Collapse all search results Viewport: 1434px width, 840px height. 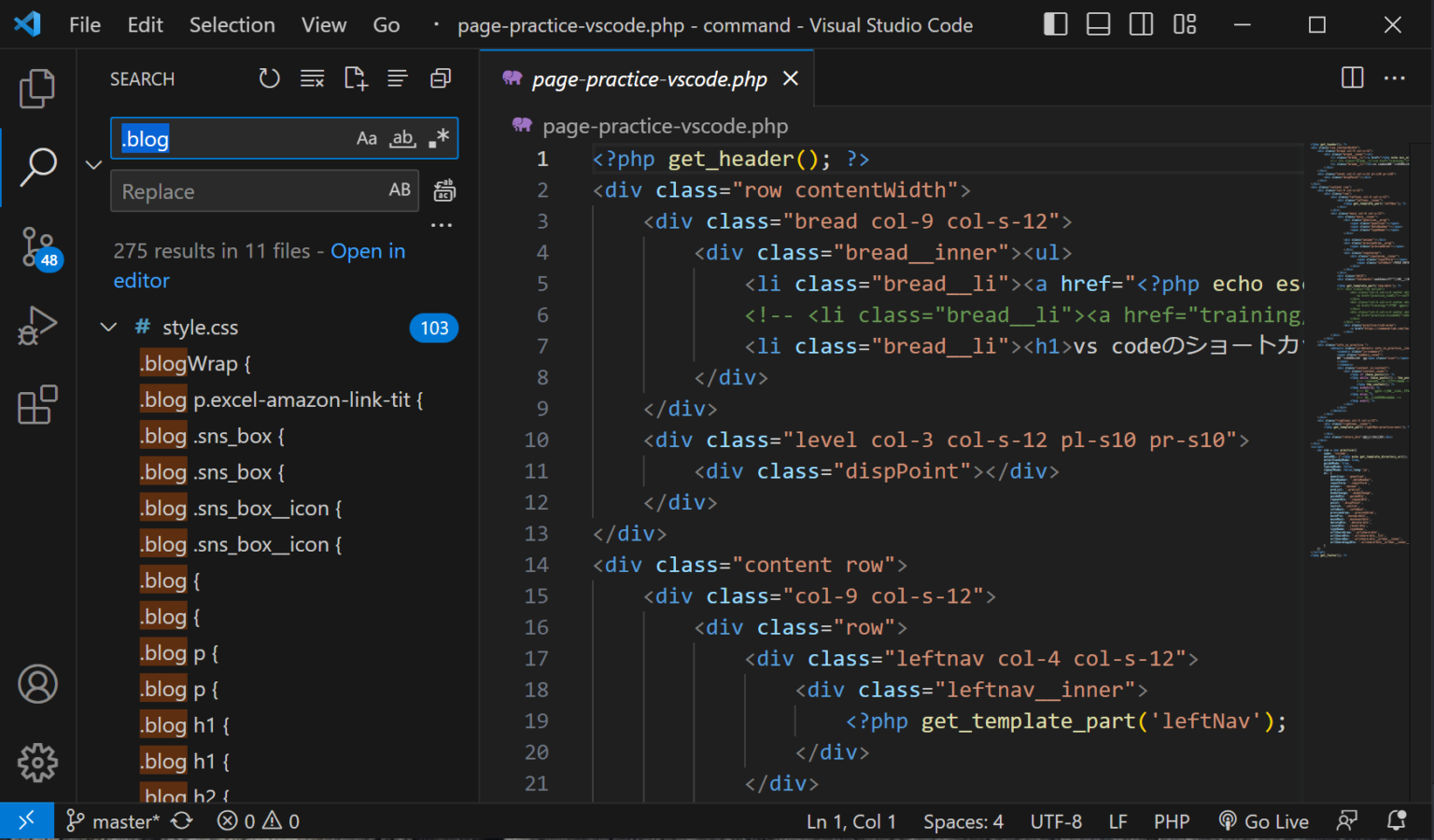coord(441,79)
